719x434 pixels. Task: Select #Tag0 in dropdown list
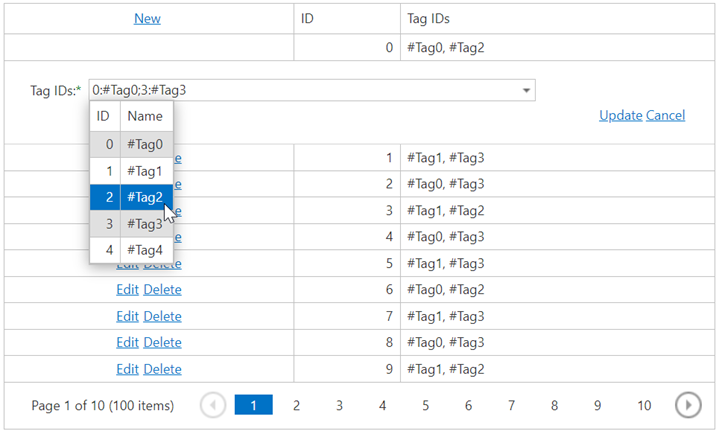[132, 145]
